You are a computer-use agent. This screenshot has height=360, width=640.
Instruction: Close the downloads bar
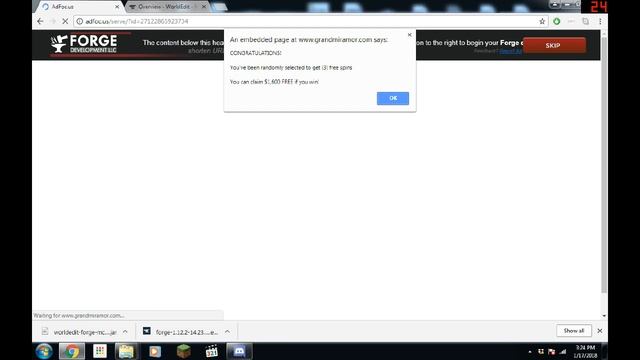point(600,331)
